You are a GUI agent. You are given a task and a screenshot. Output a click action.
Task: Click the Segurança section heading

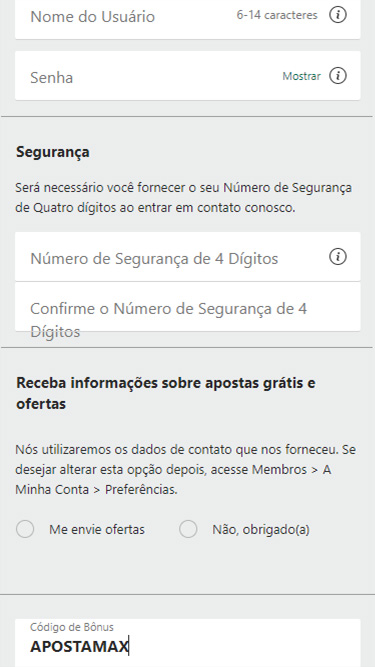click(53, 152)
